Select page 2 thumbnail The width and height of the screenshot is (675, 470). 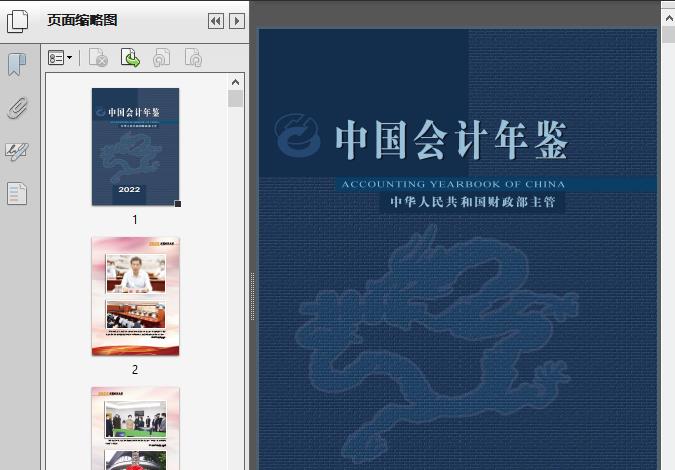point(136,296)
